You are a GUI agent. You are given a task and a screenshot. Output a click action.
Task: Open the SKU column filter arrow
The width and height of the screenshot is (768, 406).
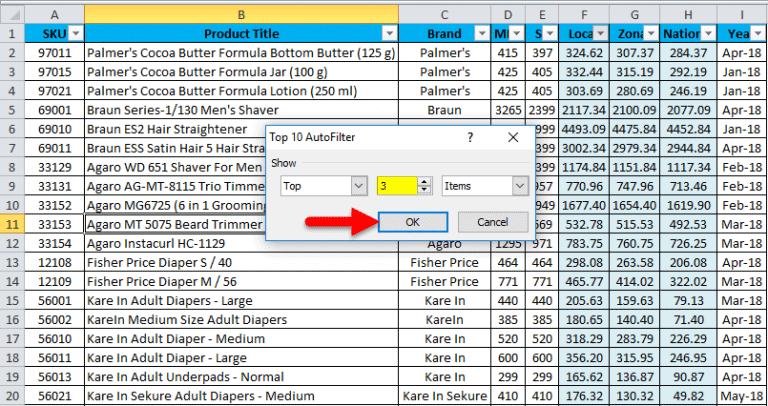pyautogui.click(x=76, y=33)
